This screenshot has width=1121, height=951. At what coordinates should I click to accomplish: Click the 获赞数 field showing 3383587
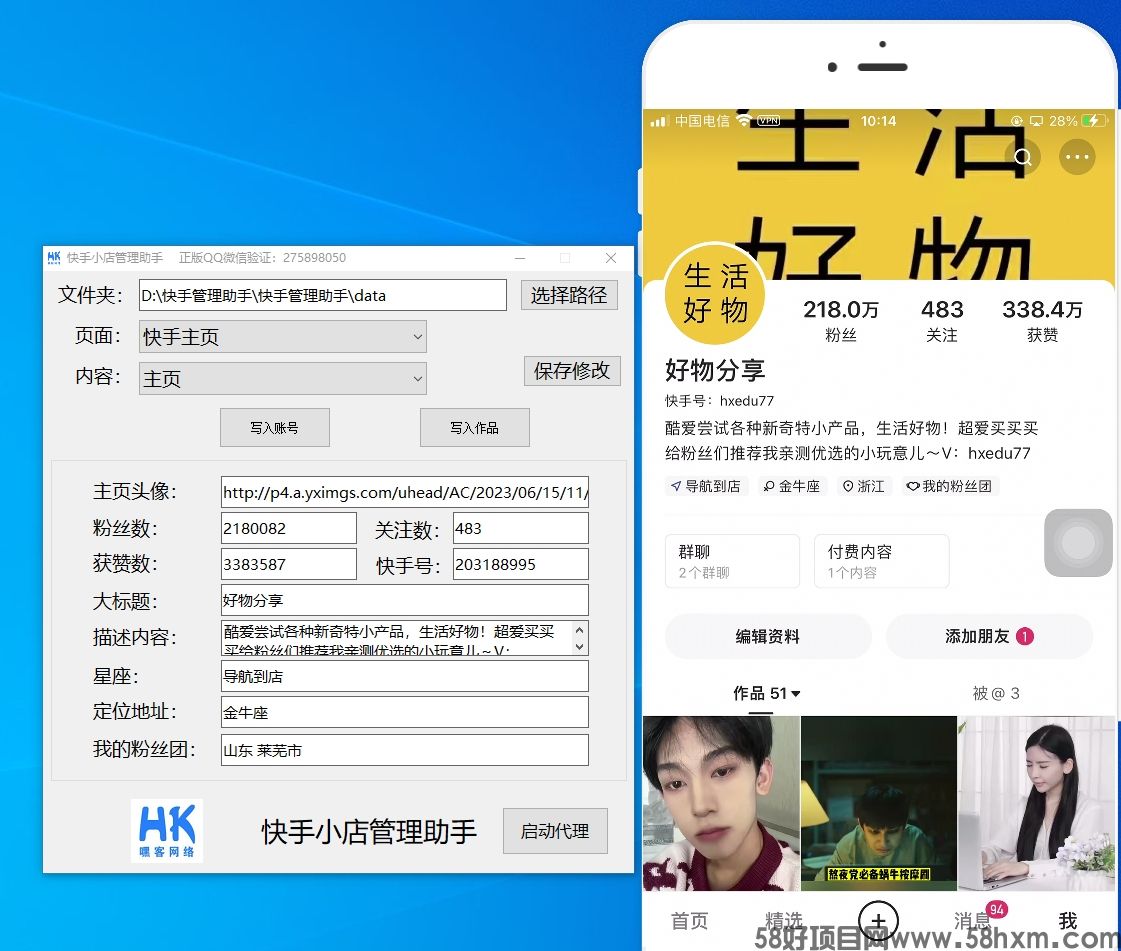[288, 563]
